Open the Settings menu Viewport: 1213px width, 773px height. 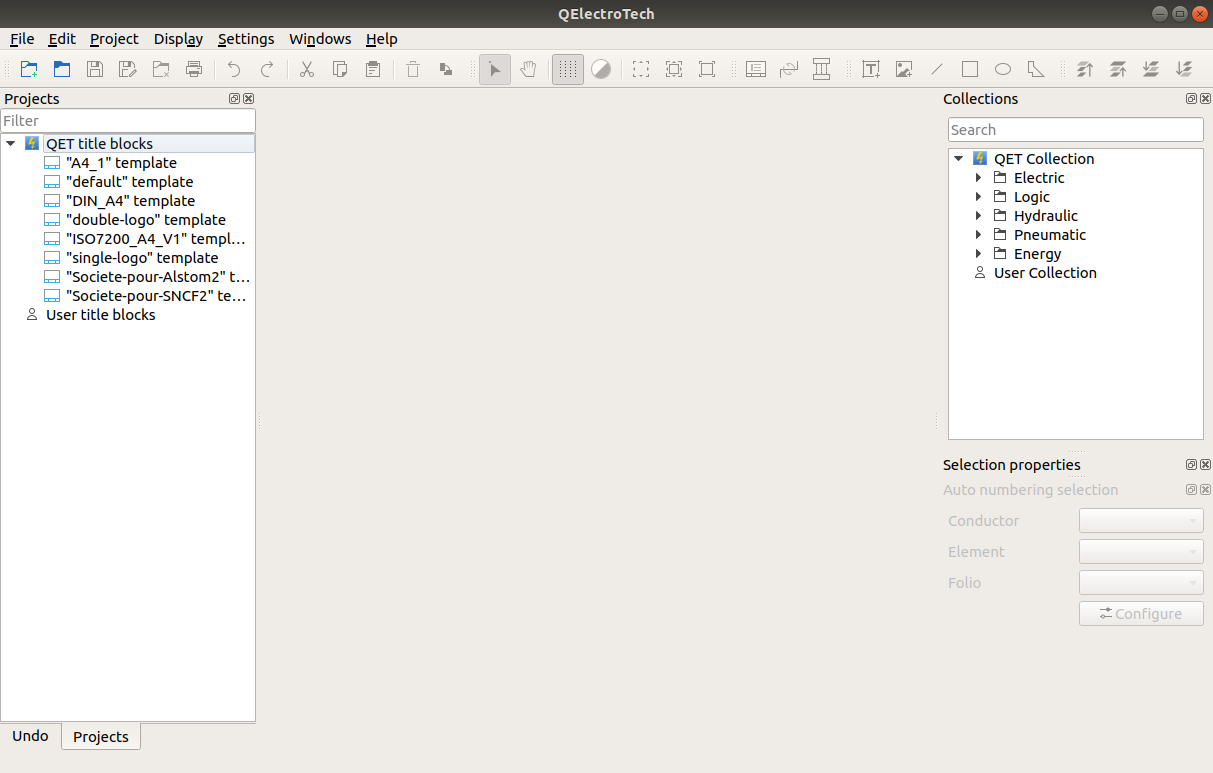246,39
